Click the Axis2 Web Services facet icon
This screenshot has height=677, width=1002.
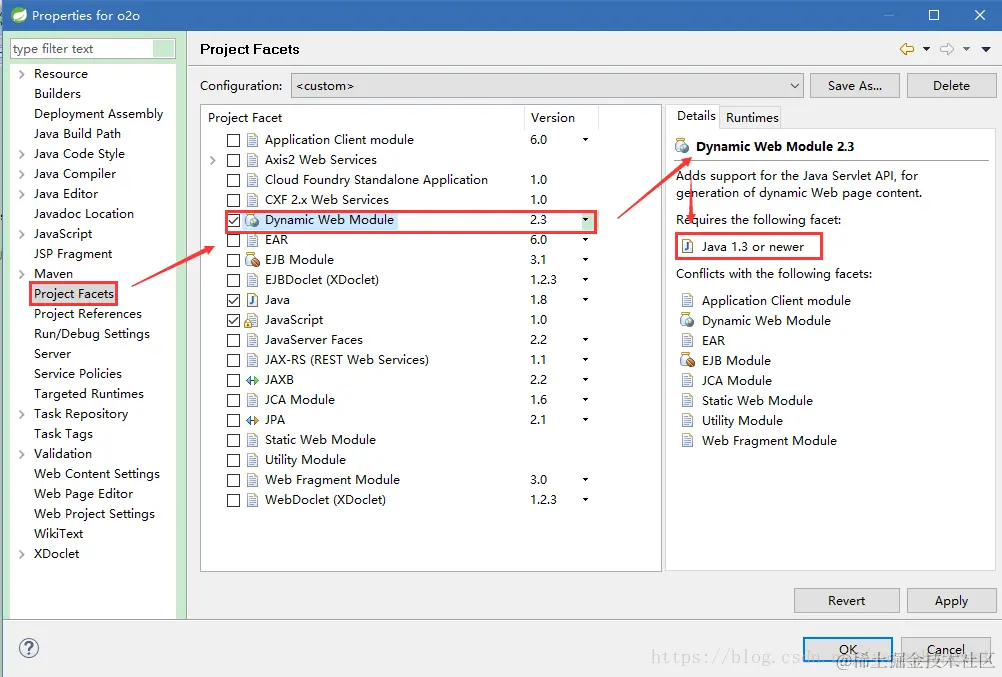click(252, 160)
